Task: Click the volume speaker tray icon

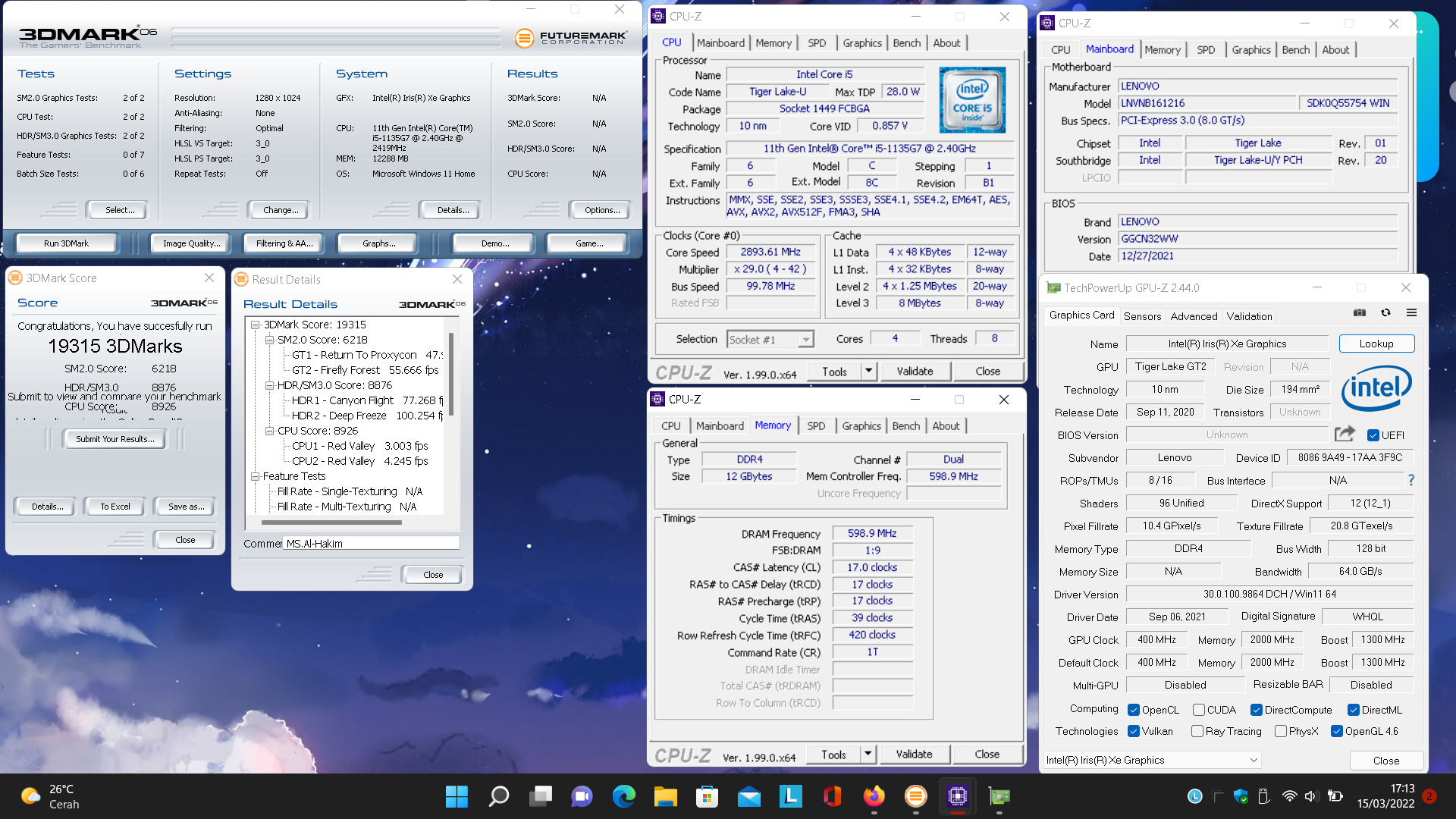Action: tap(1311, 796)
